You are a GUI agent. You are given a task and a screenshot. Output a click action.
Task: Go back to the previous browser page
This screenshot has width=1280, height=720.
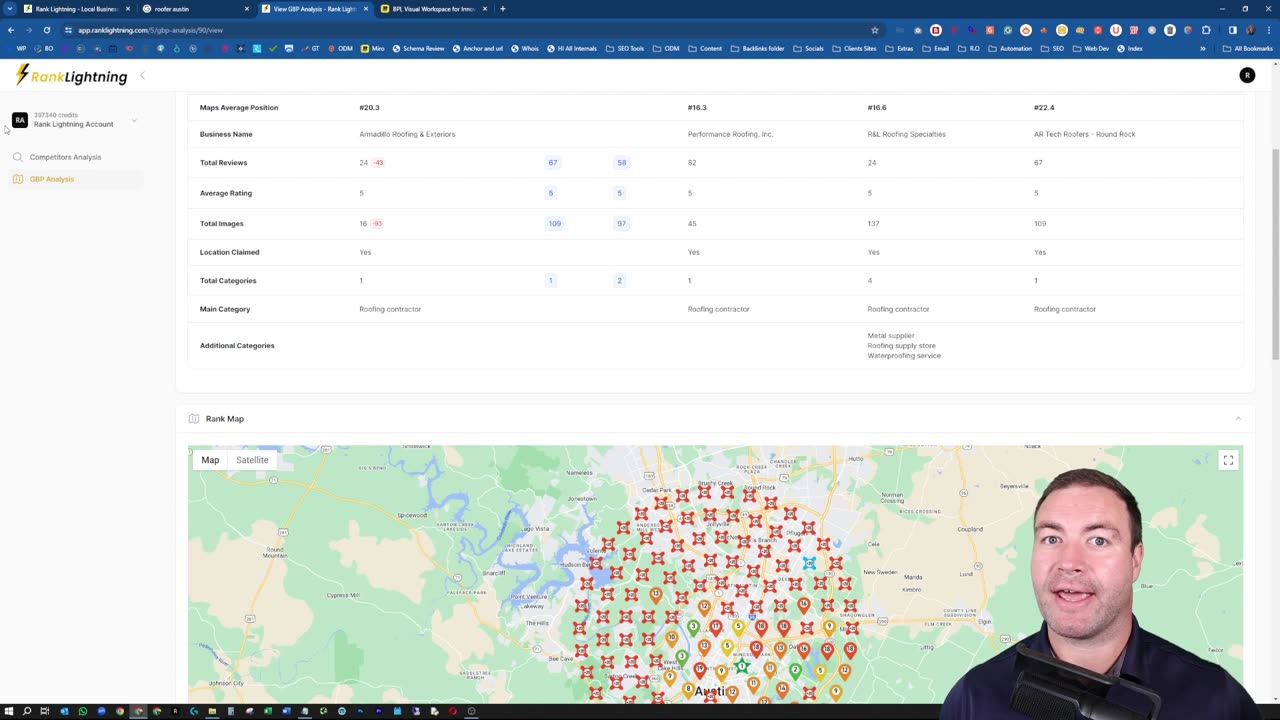tap(11, 30)
